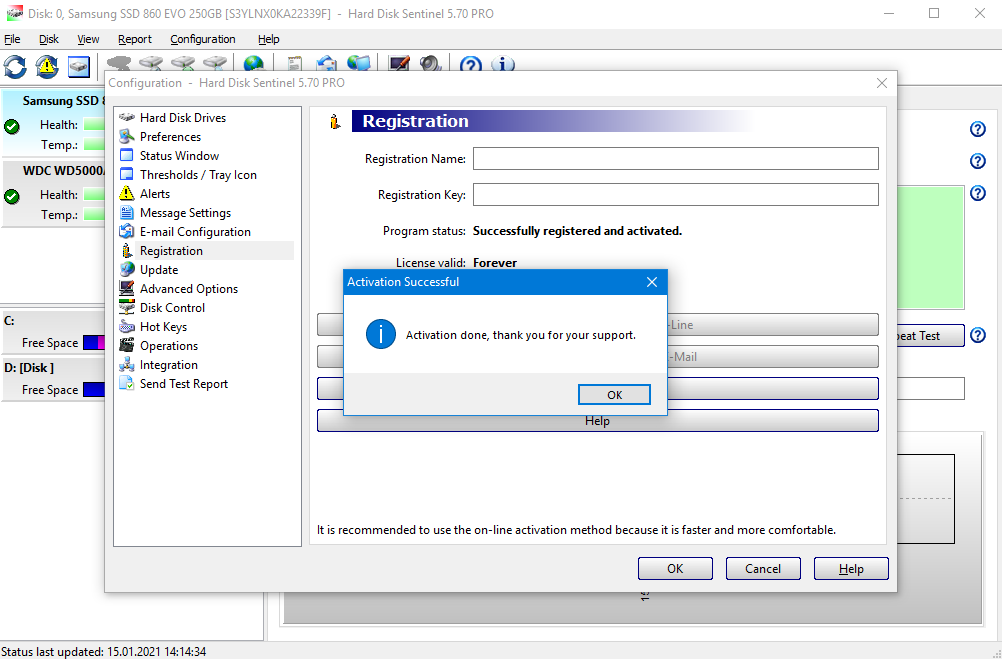
Task: Select Hot Keys in the settings list
Action: [163, 327]
